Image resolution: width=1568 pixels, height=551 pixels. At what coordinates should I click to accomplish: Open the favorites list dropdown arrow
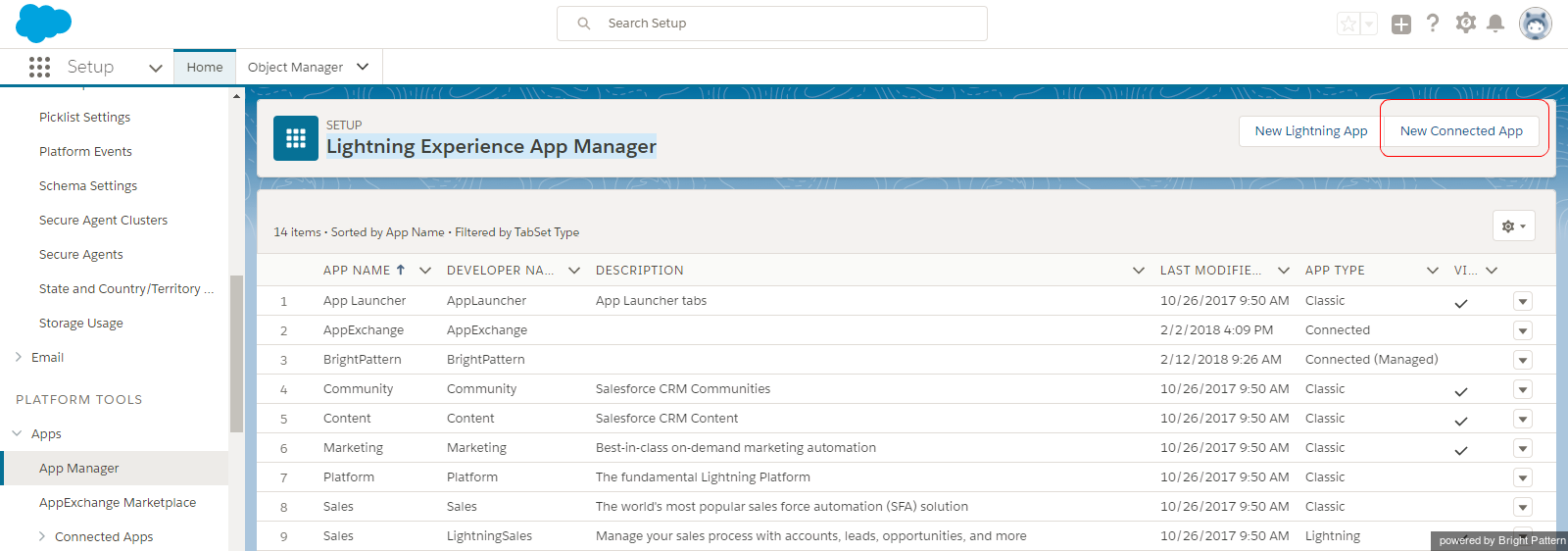1369,24
